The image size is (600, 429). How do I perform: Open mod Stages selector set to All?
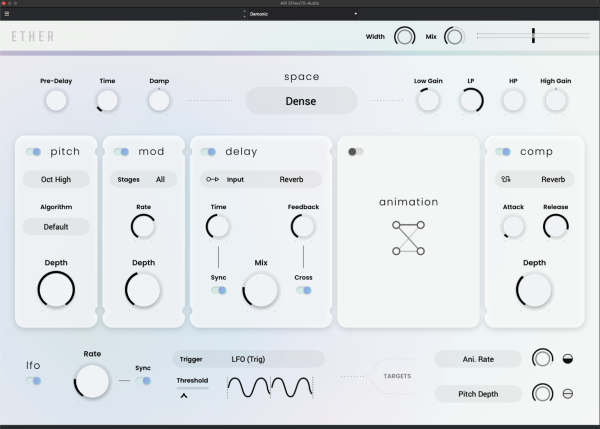point(143,179)
